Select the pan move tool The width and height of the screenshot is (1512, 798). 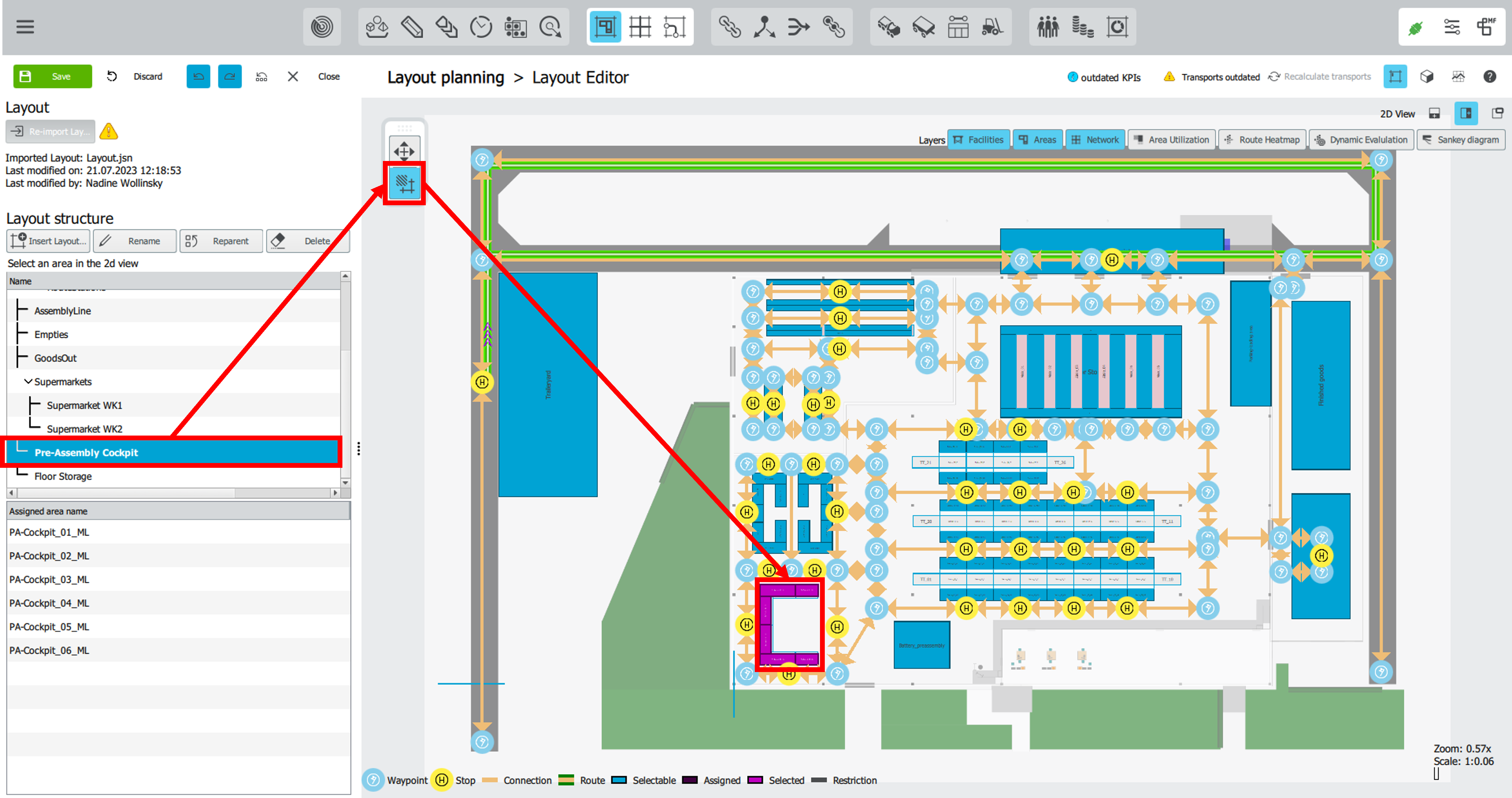point(405,151)
